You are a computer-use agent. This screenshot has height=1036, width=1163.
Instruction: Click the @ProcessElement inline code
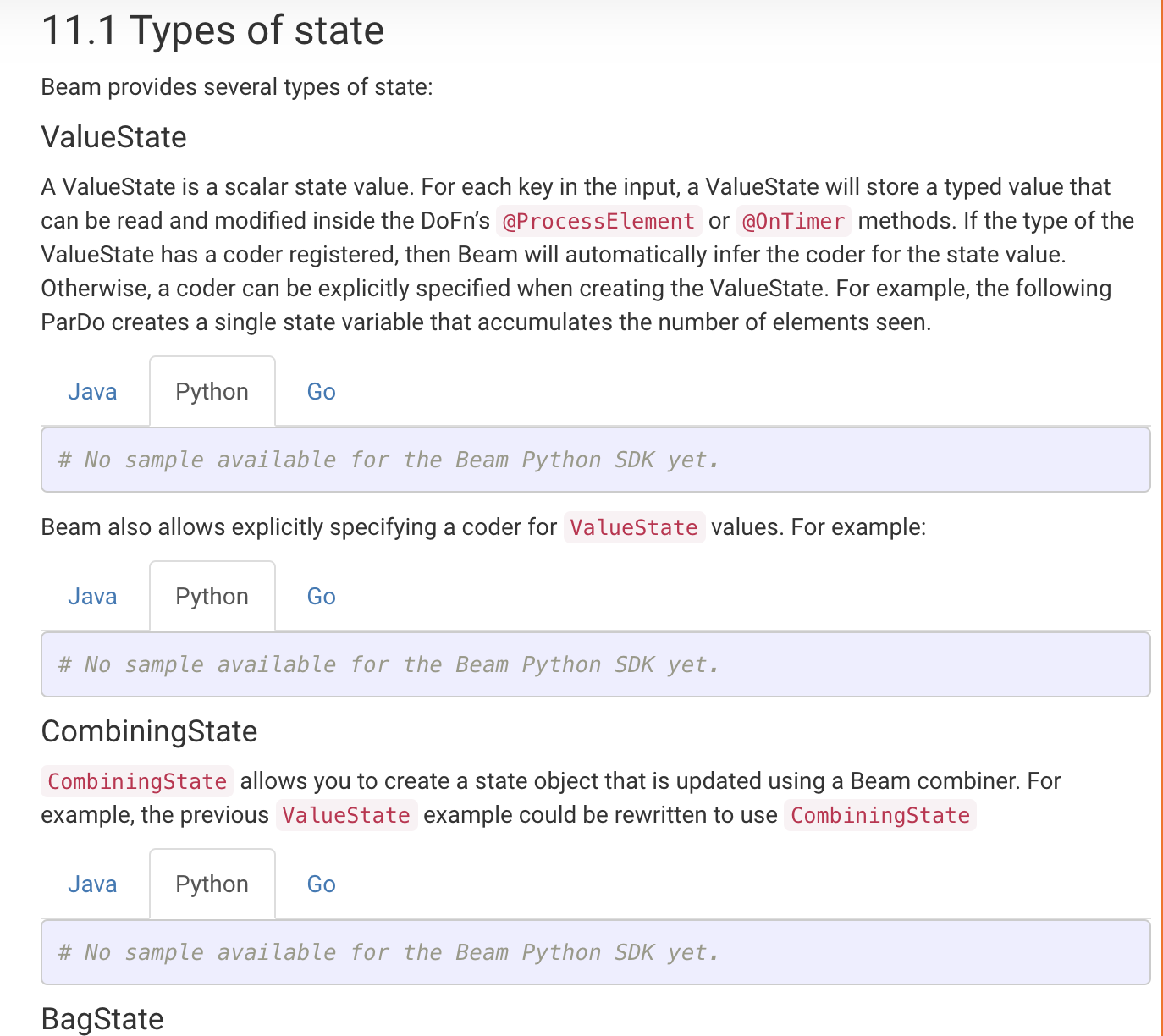(598, 221)
